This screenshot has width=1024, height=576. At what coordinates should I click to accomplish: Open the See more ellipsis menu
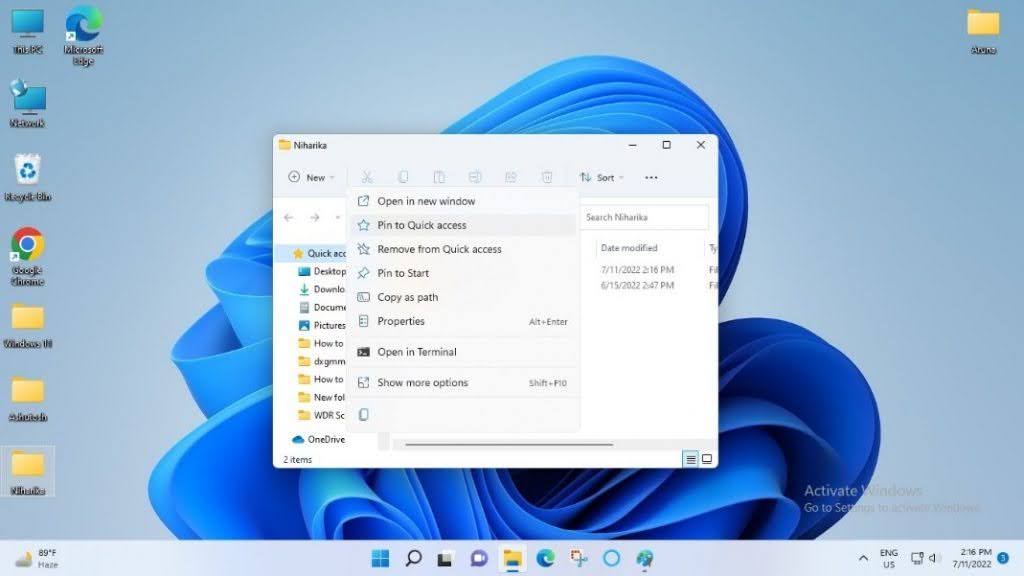(x=651, y=178)
